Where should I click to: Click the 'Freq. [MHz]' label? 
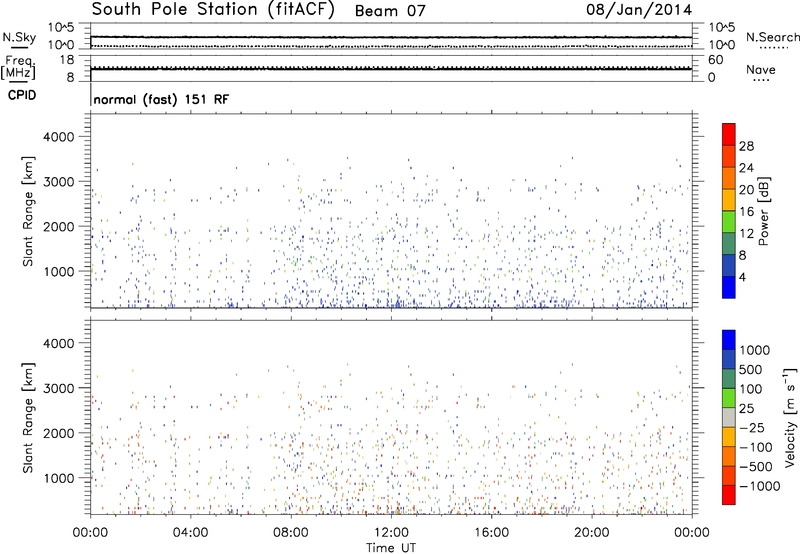click(18, 68)
